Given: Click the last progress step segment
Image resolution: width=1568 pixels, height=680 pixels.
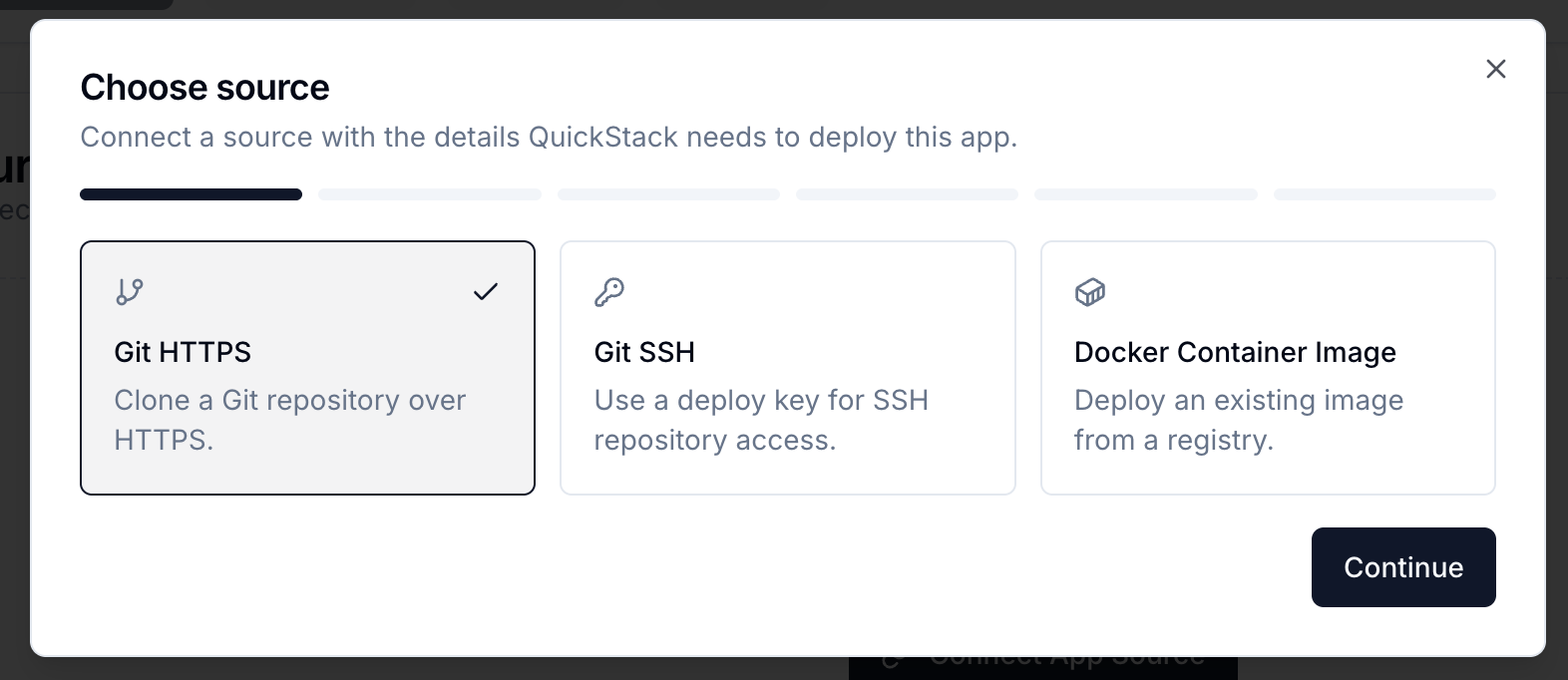Looking at the screenshot, I should tap(1384, 194).
